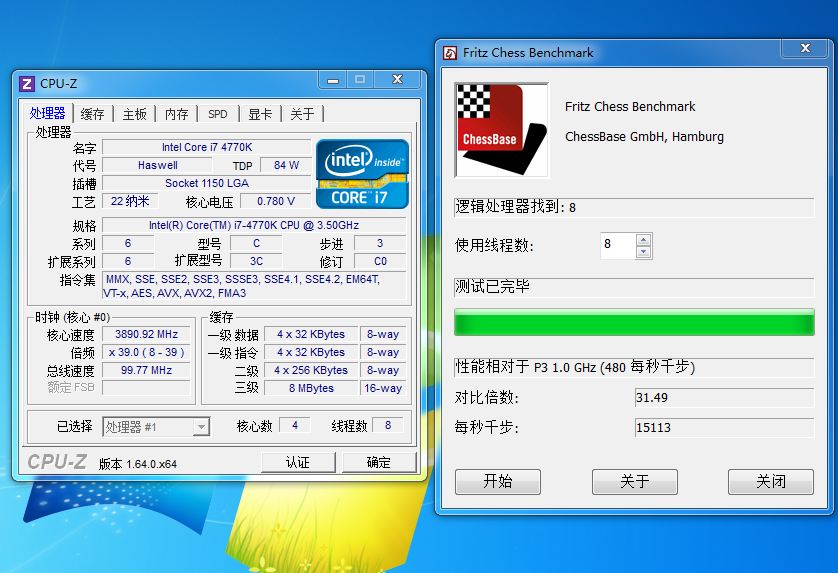838x573 pixels.
Task: Open the 关于 tab in CPU-Z
Action: pos(302,114)
